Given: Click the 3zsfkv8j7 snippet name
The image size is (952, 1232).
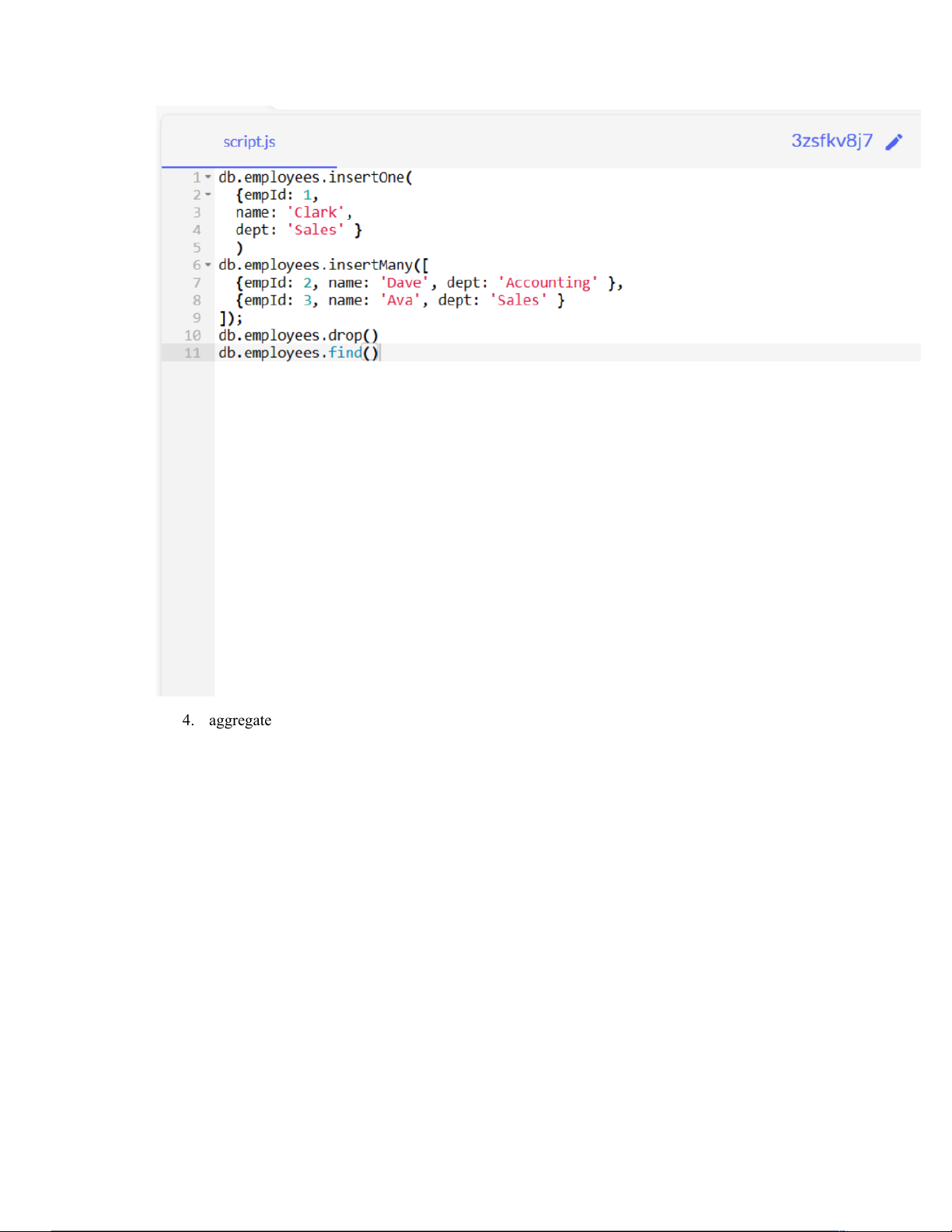Looking at the screenshot, I should click(x=831, y=141).
